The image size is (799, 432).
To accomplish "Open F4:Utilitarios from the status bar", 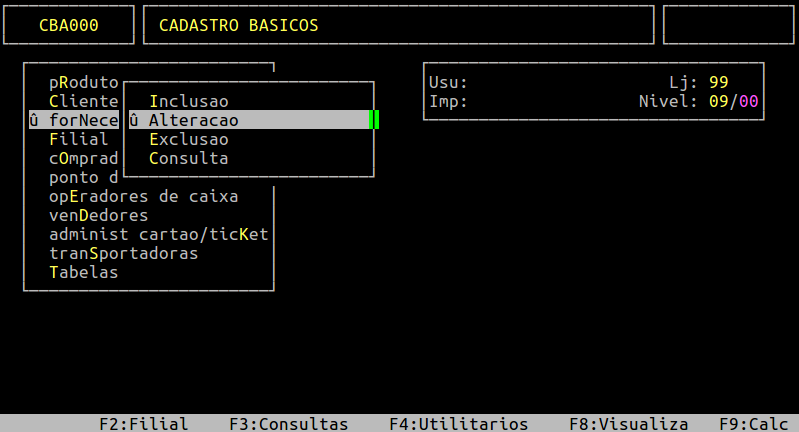I will click(x=459, y=423).
